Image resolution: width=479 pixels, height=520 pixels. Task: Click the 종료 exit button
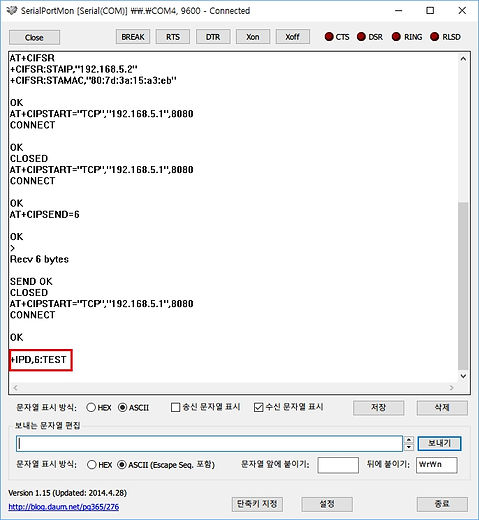pyautogui.click(x=442, y=504)
